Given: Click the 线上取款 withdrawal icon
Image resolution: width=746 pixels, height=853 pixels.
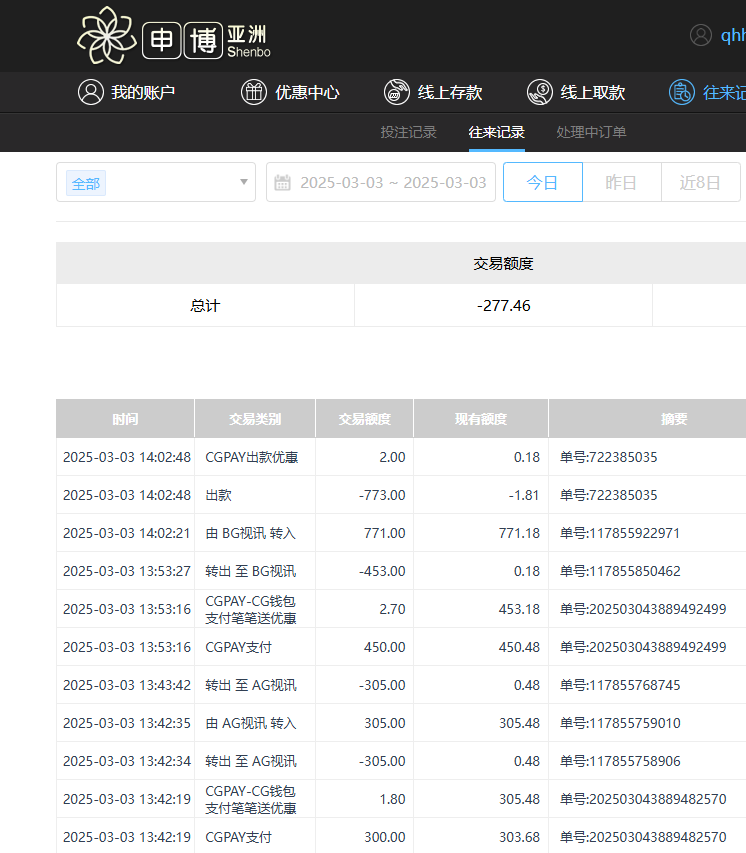Looking at the screenshot, I should (540, 92).
